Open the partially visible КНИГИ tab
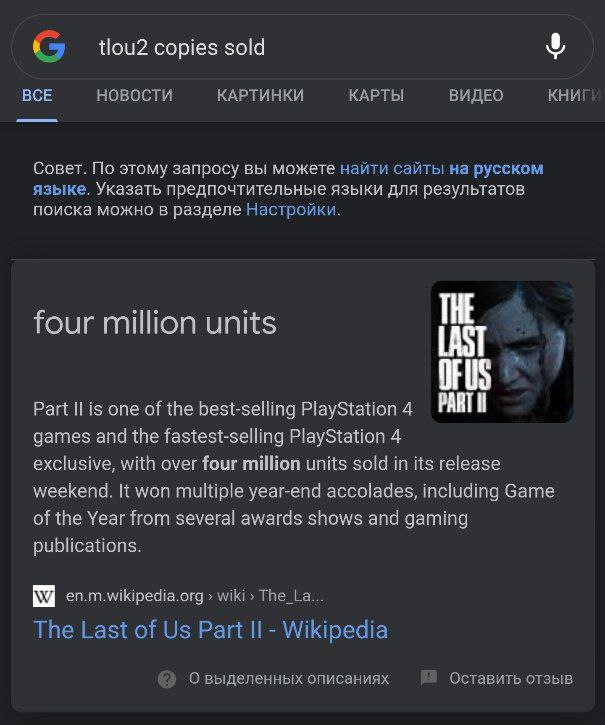 click(575, 96)
